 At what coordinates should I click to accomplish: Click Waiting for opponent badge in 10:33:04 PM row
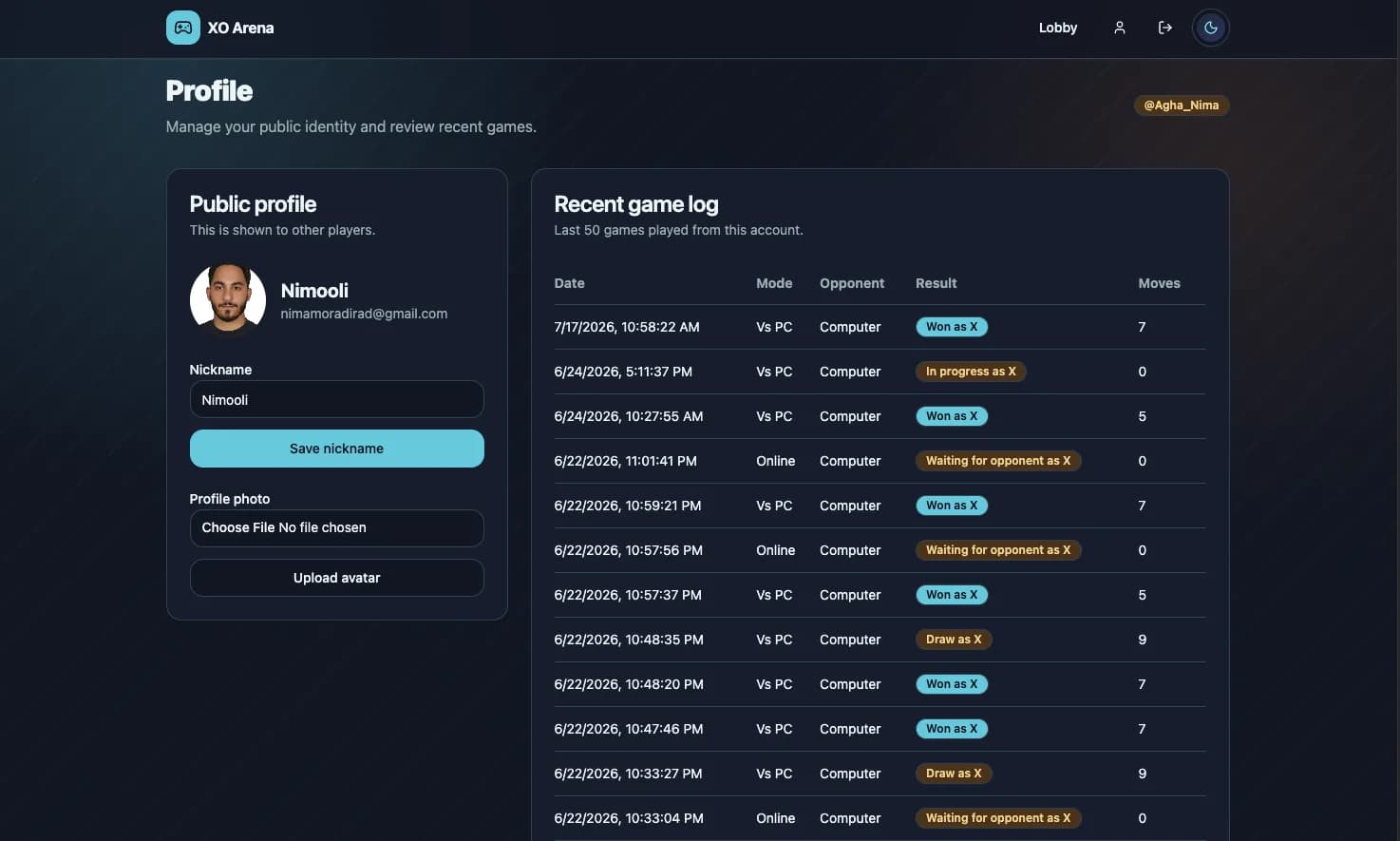998,818
